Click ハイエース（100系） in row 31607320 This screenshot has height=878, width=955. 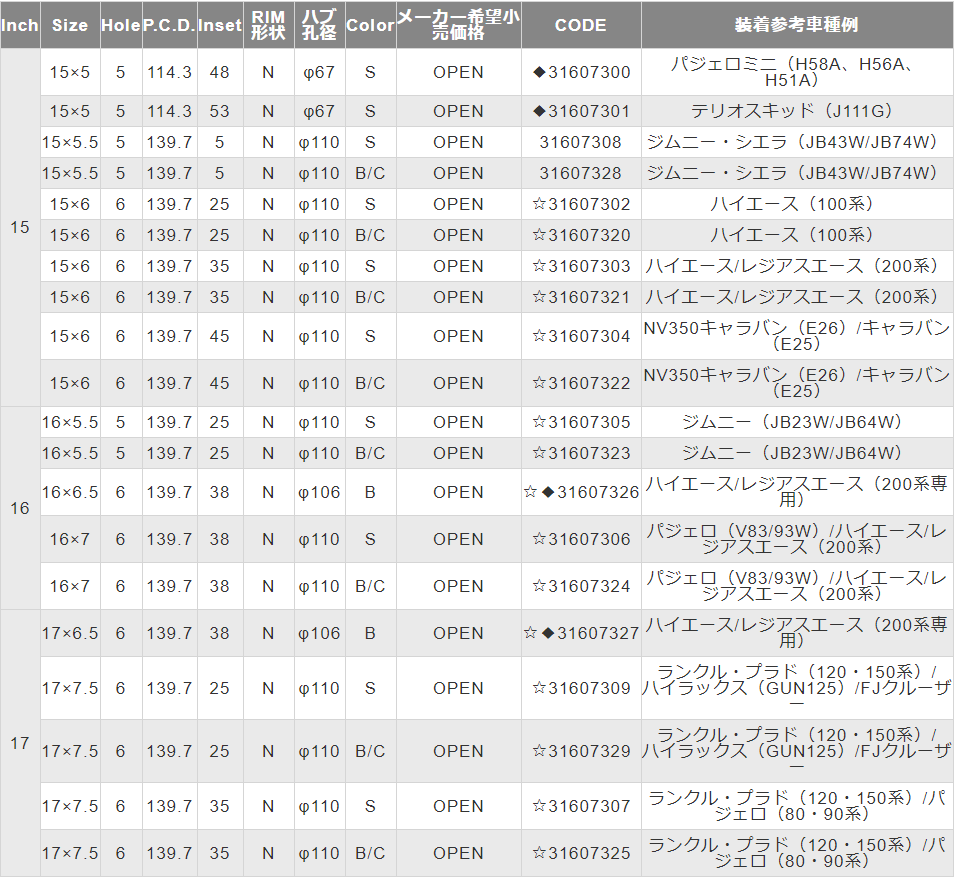pyautogui.click(x=797, y=236)
